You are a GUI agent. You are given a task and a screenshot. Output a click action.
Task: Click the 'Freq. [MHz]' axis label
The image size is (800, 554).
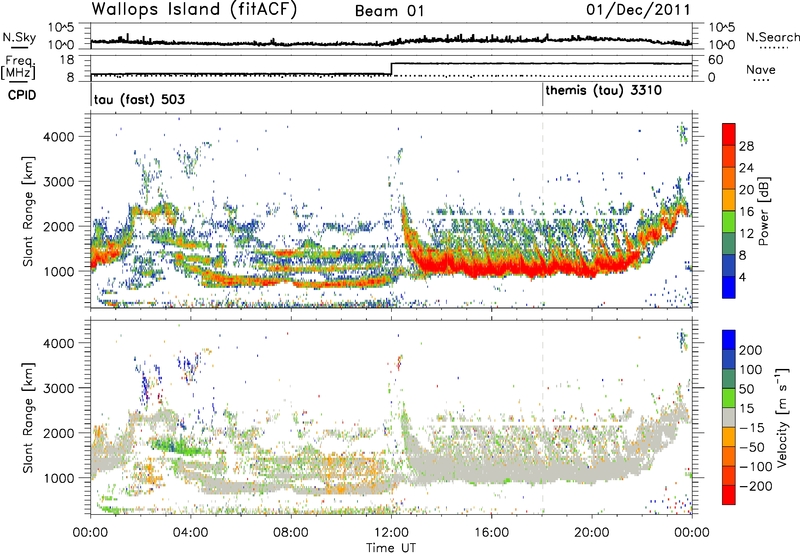point(19,67)
